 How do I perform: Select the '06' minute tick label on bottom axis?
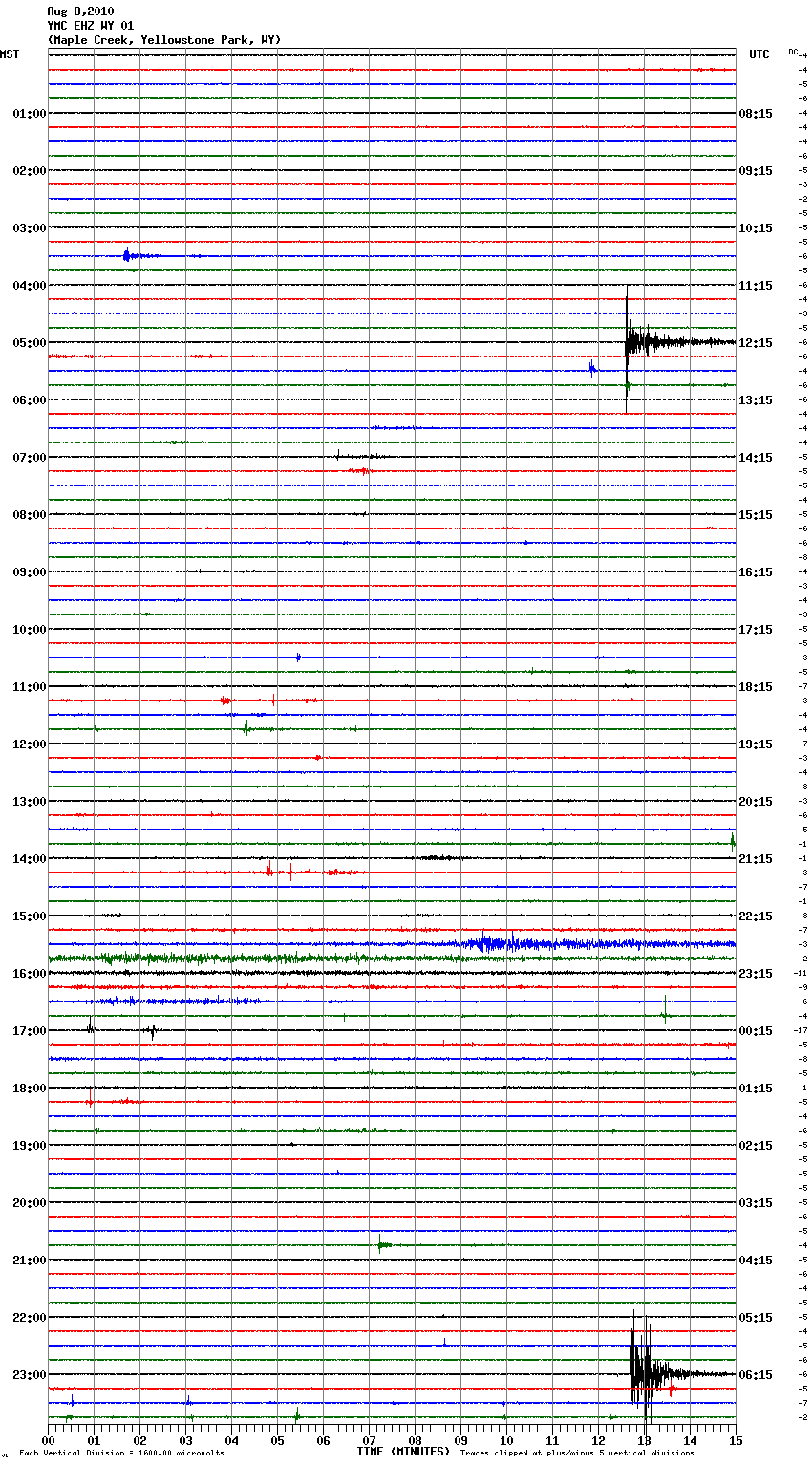point(323,1440)
